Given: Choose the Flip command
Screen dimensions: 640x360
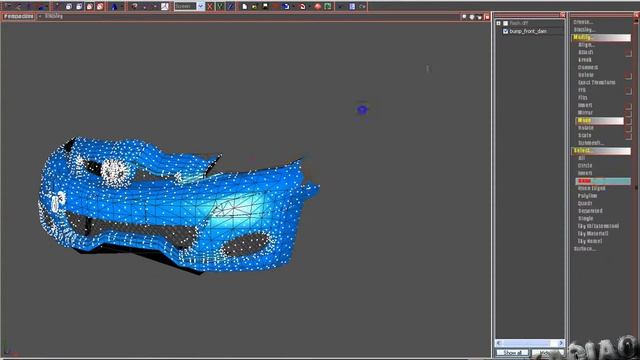Looking at the screenshot, I should (583, 98).
